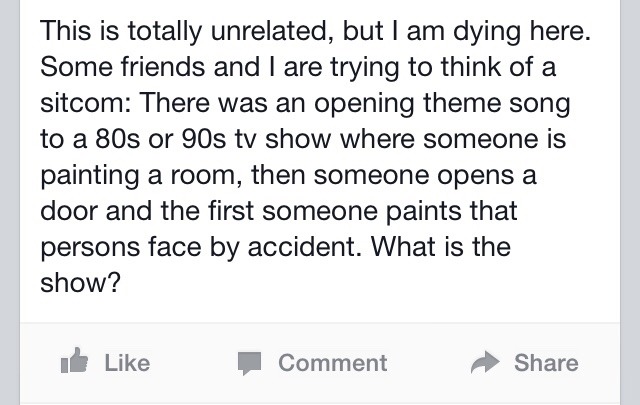Click the final word 'show?' in the post
This screenshot has width=640, height=405.
[81, 283]
